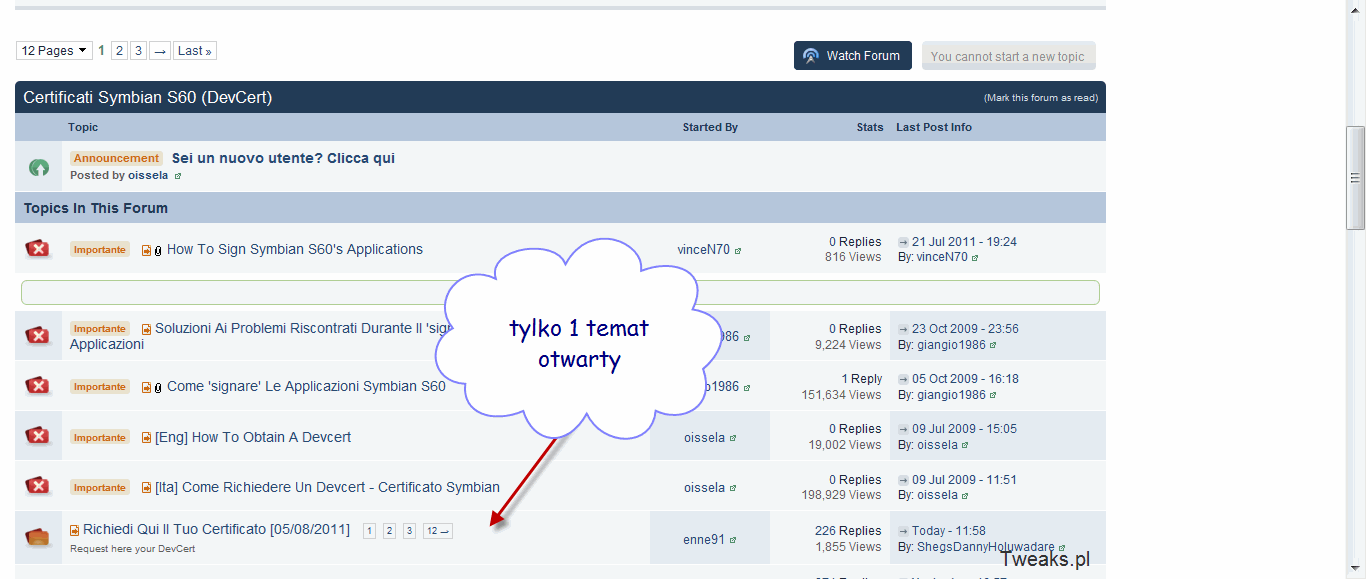
Task: Open page 12 of Richiedi Qui topic
Action: [x=437, y=531]
